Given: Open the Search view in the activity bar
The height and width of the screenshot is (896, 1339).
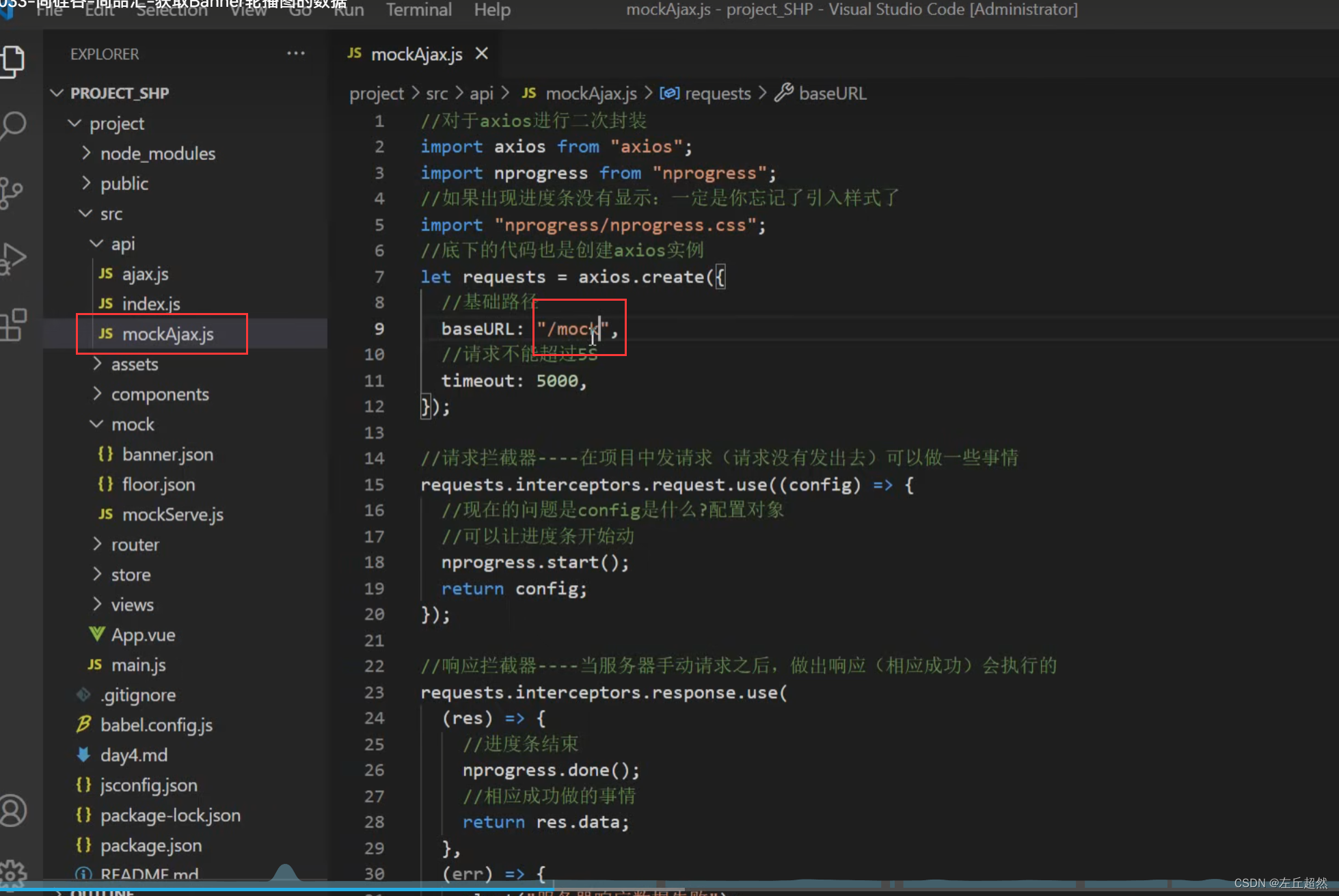Looking at the screenshot, I should click(14, 126).
